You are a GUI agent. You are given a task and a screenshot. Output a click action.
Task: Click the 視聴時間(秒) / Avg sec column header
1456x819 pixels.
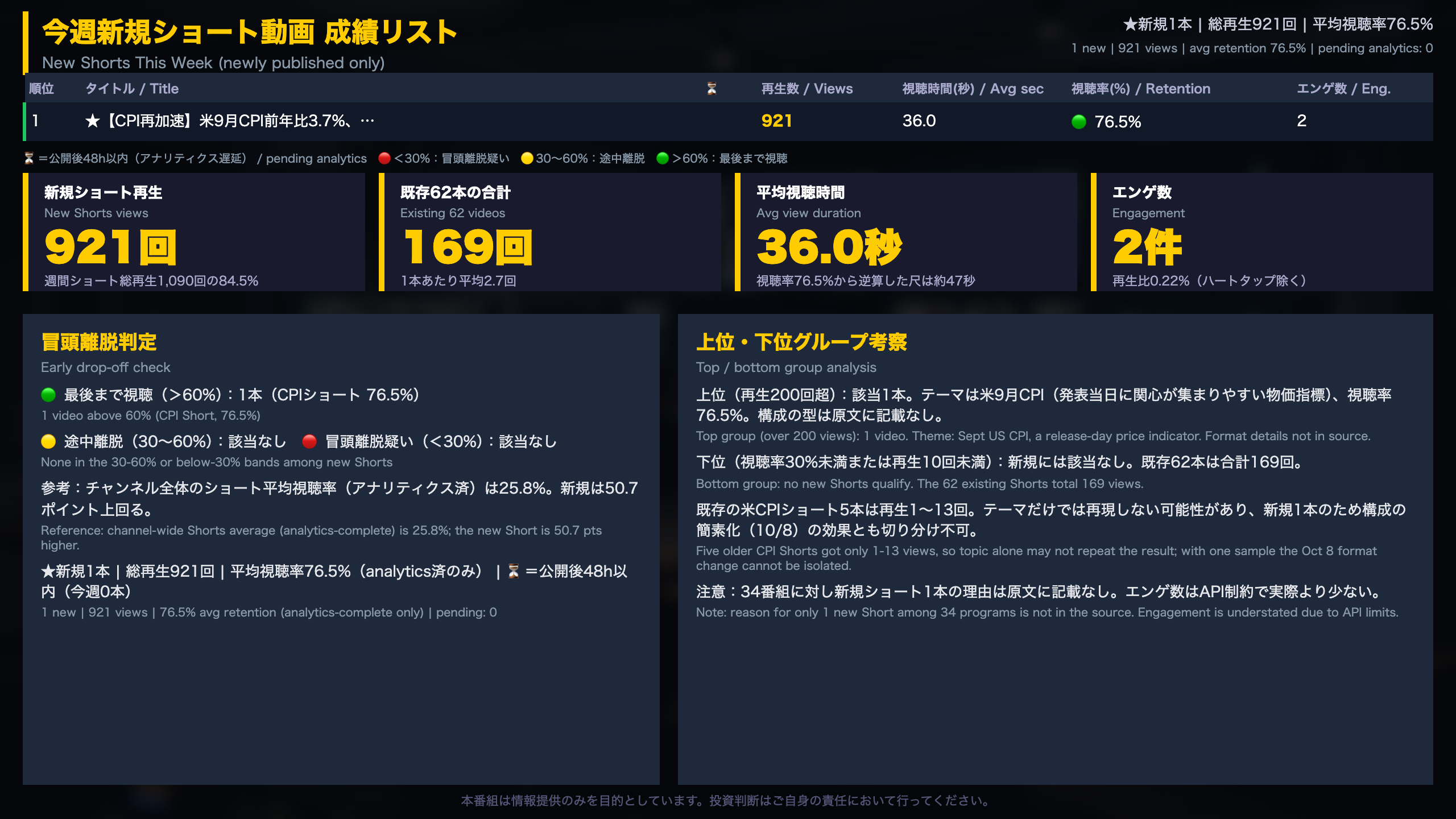973,89
